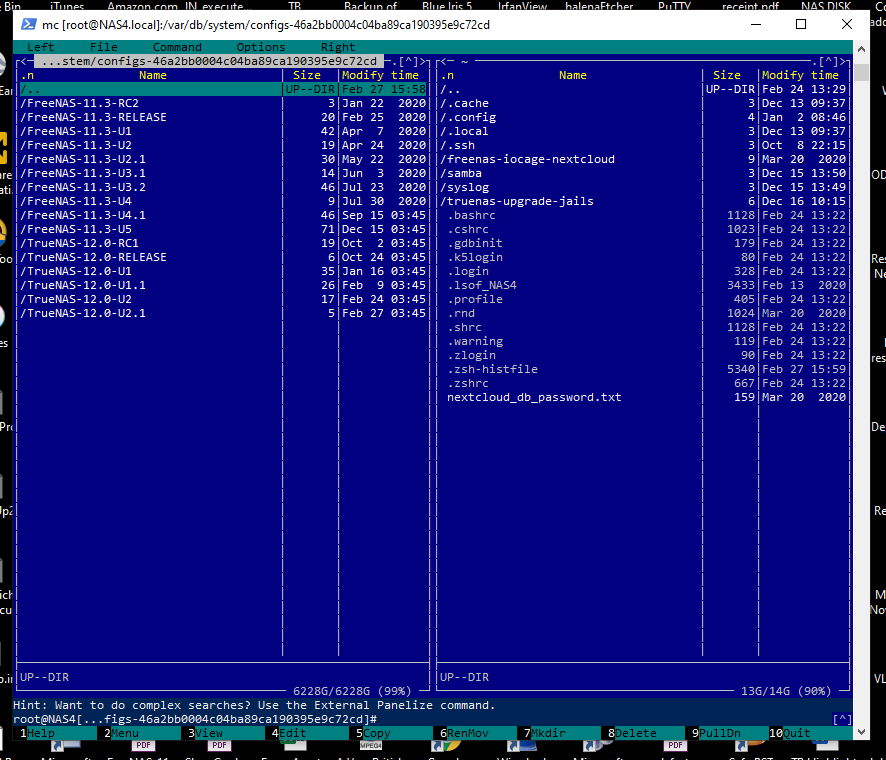The image size is (886, 760).
Task: Select the .zsh-histfile file
Action: (643, 369)
